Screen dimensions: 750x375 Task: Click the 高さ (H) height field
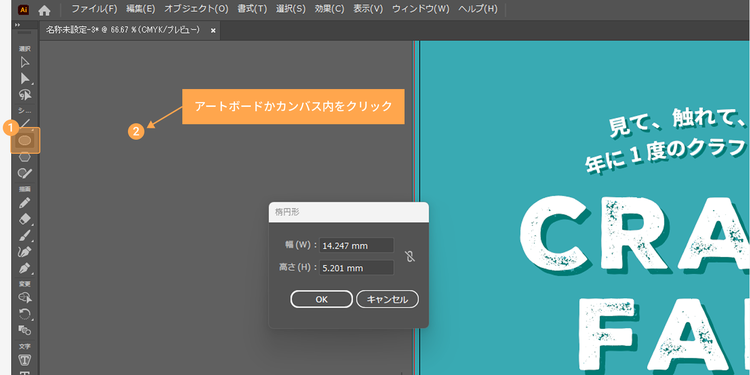[356, 268]
